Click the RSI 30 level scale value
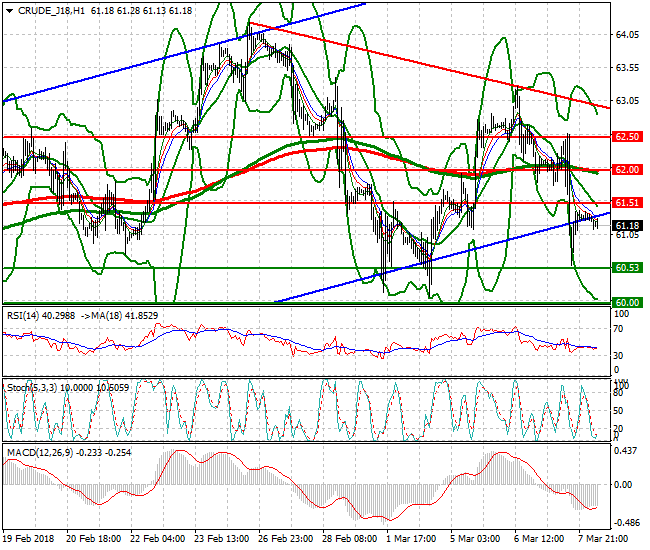This screenshot has width=650, height=550. coord(618,356)
